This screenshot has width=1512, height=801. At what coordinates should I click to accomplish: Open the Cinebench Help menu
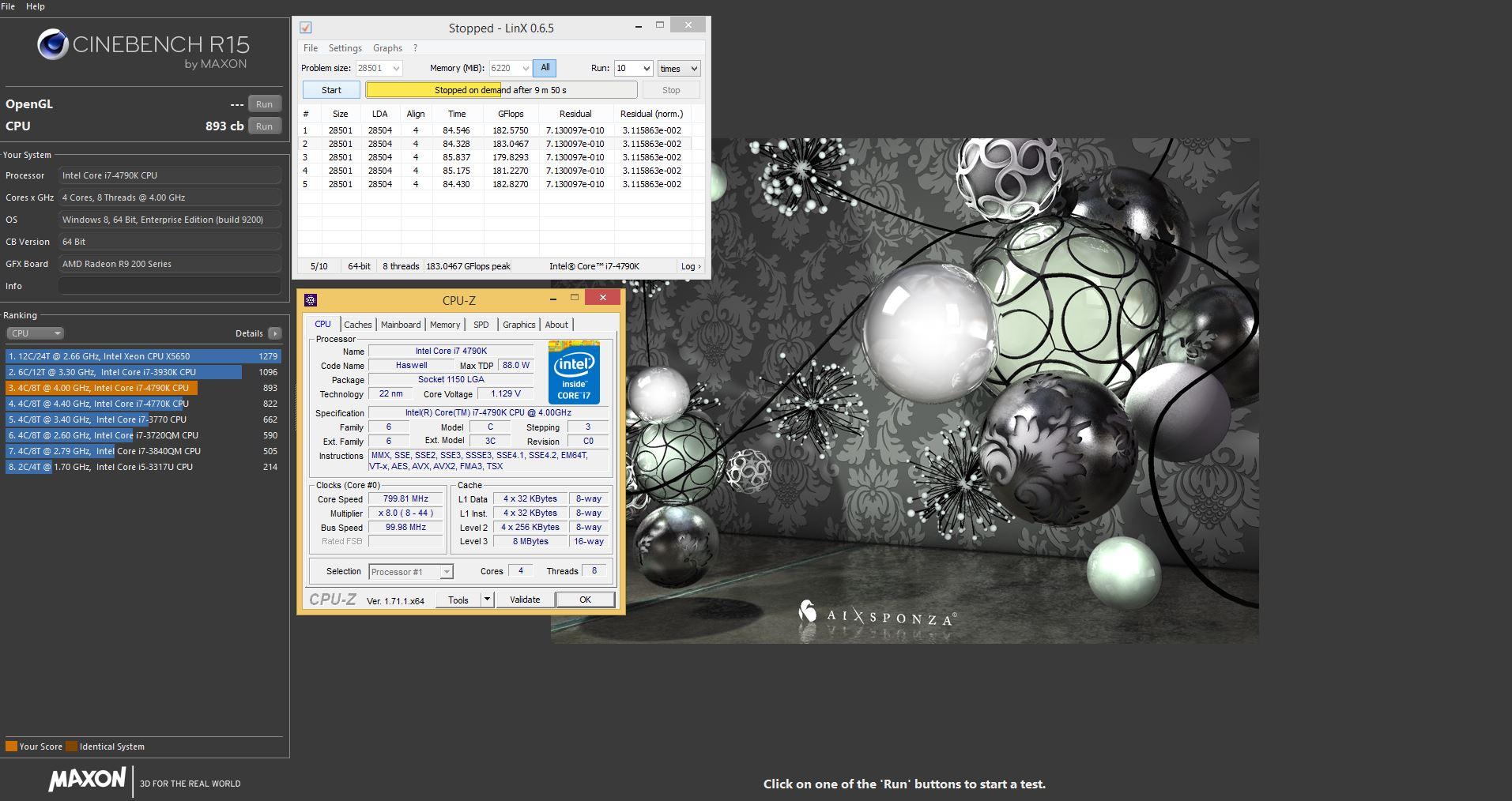click(x=35, y=6)
